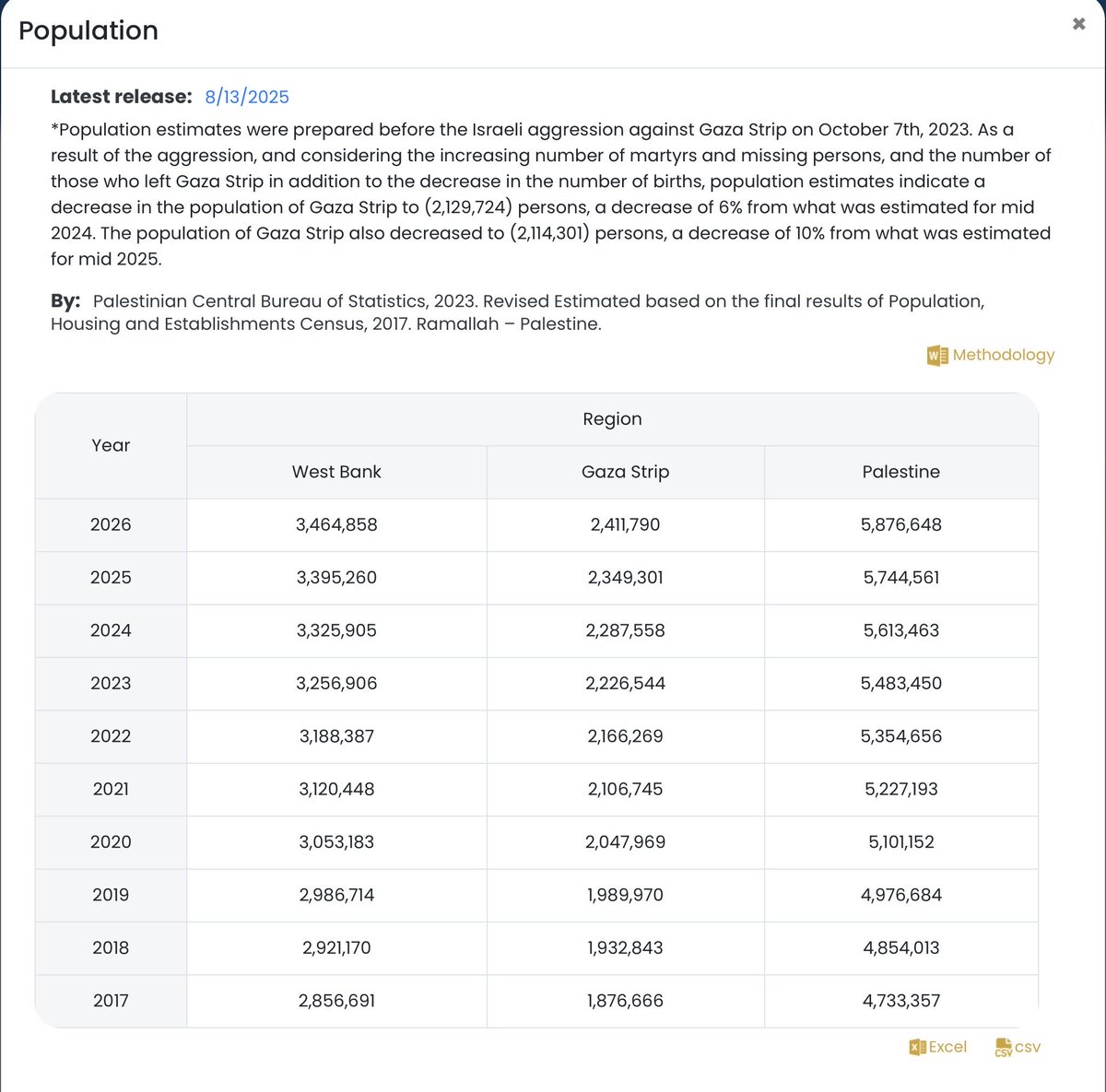This screenshot has height=1092, width=1106.
Task: Click the Excel file icon
Action: click(x=917, y=1047)
